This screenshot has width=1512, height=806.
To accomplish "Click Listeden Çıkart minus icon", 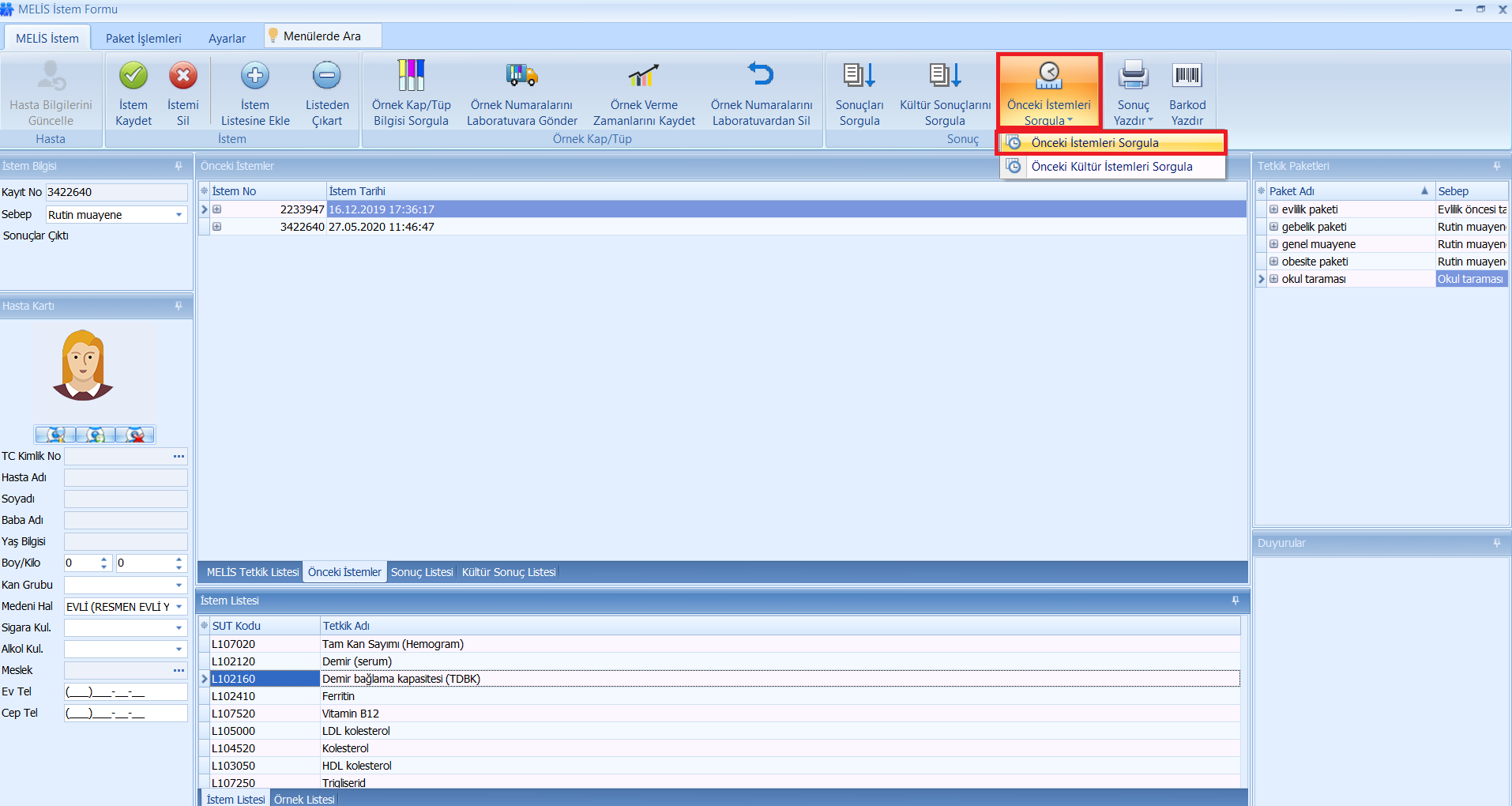I will point(327,76).
